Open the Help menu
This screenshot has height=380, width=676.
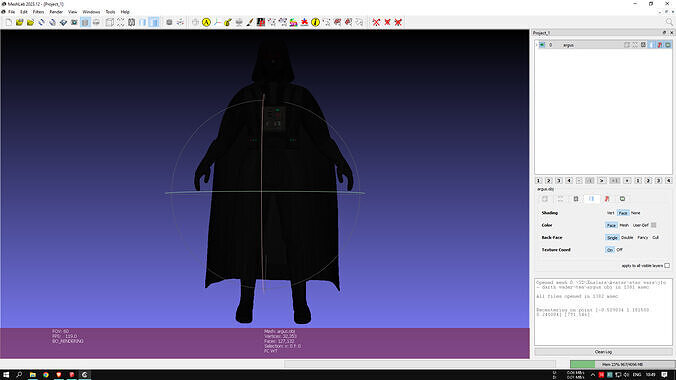[x=125, y=12]
